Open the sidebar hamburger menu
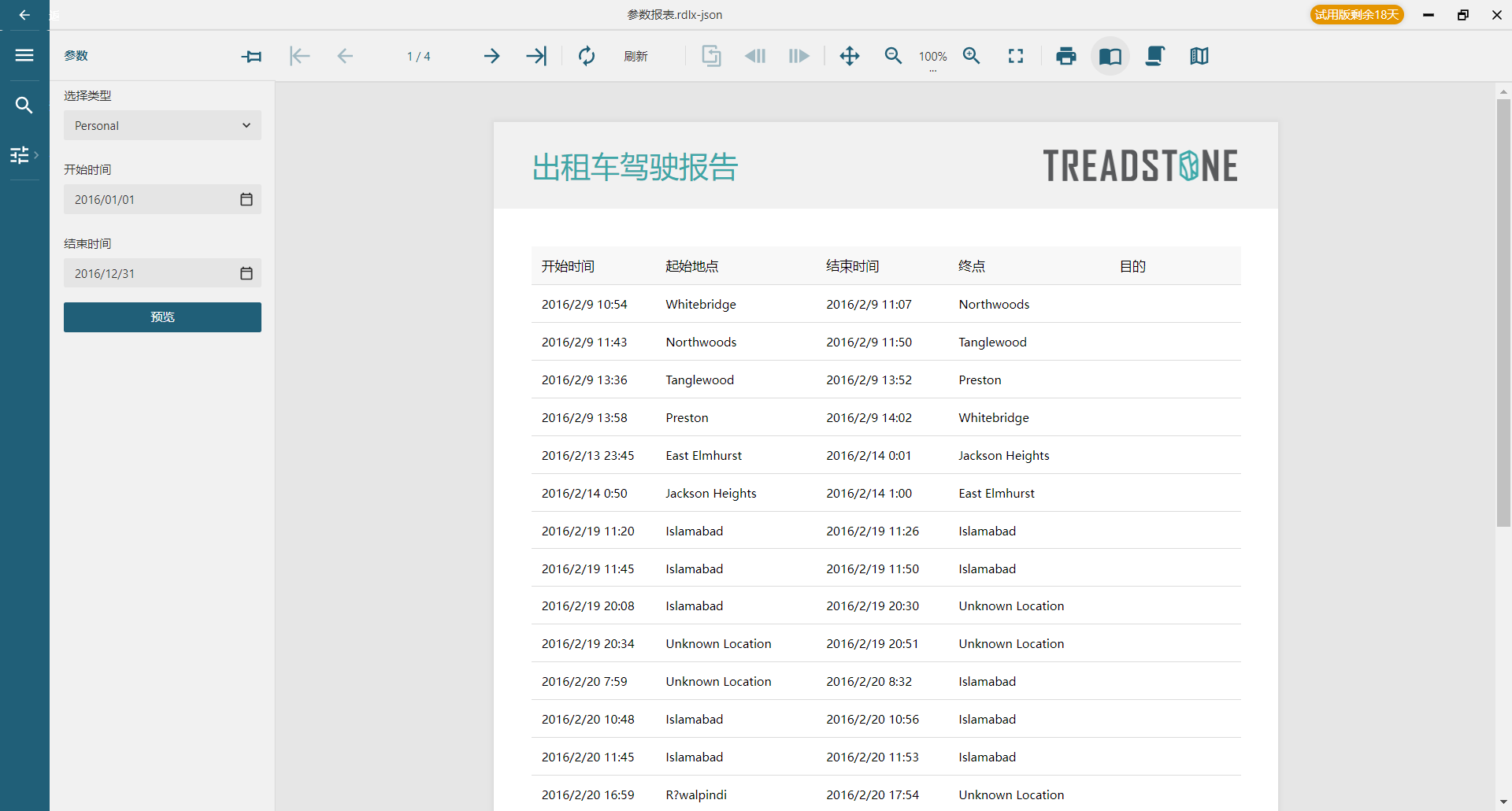The image size is (1512, 811). tap(24, 55)
